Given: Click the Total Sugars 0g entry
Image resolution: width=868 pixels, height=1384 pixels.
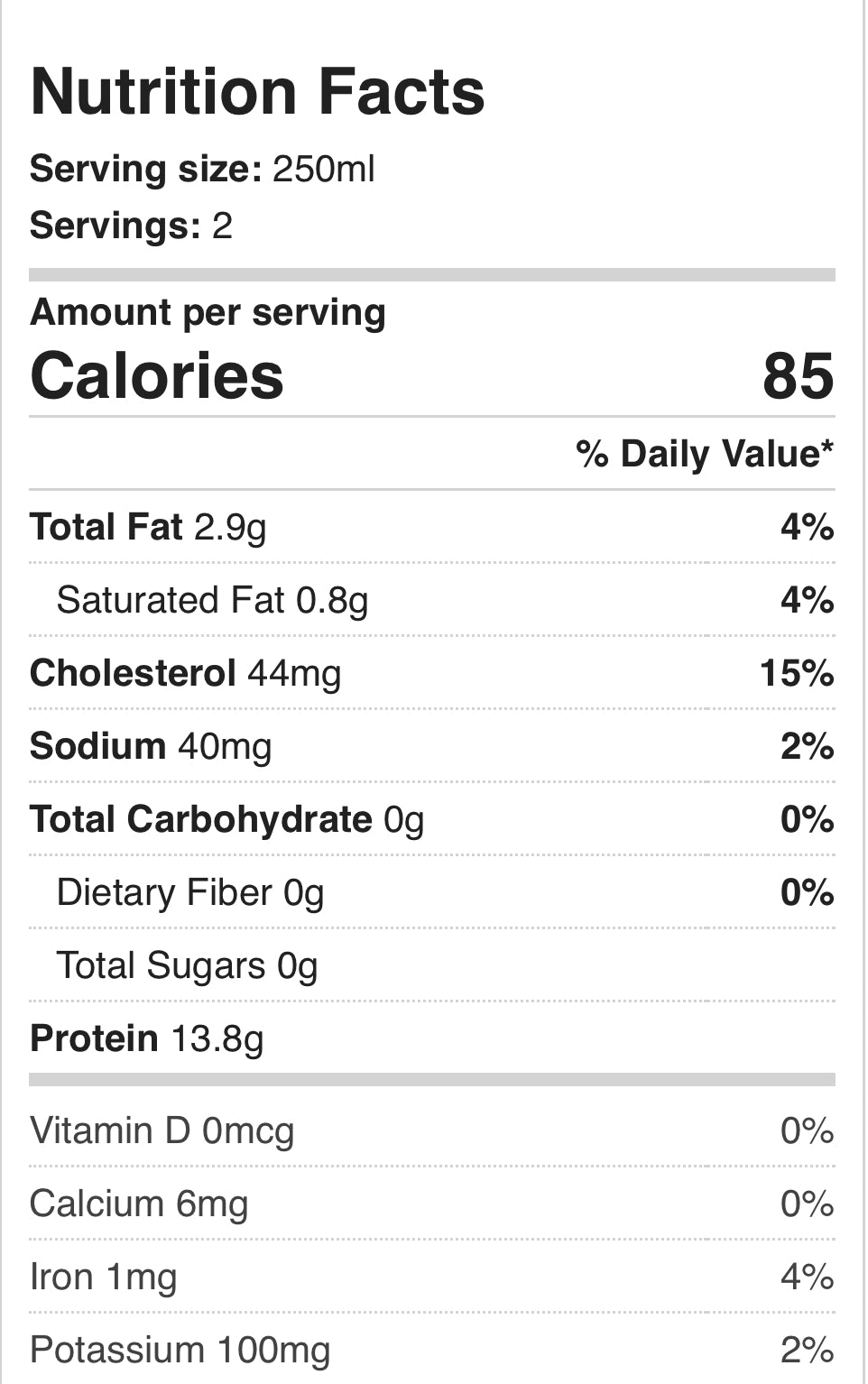Looking at the screenshot, I should [187, 966].
